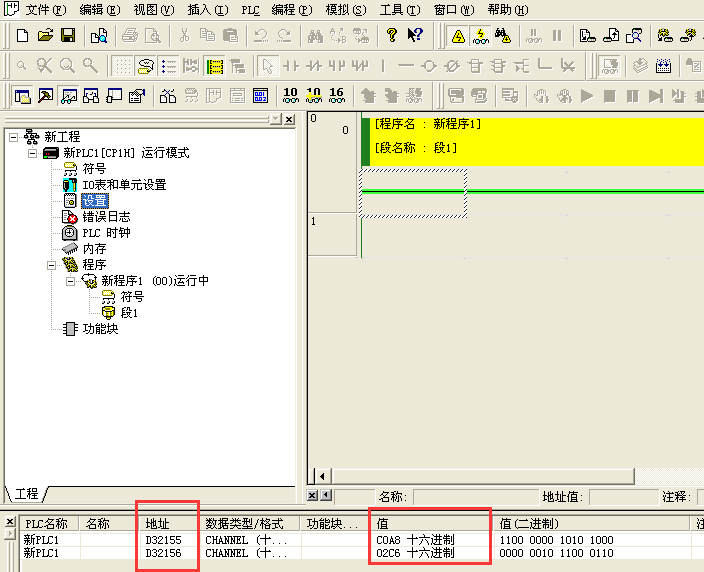Image resolution: width=704 pixels, height=572 pixels.
Task: Toggle PLC monitoring lightning button
Action: [x=480, y=36]
